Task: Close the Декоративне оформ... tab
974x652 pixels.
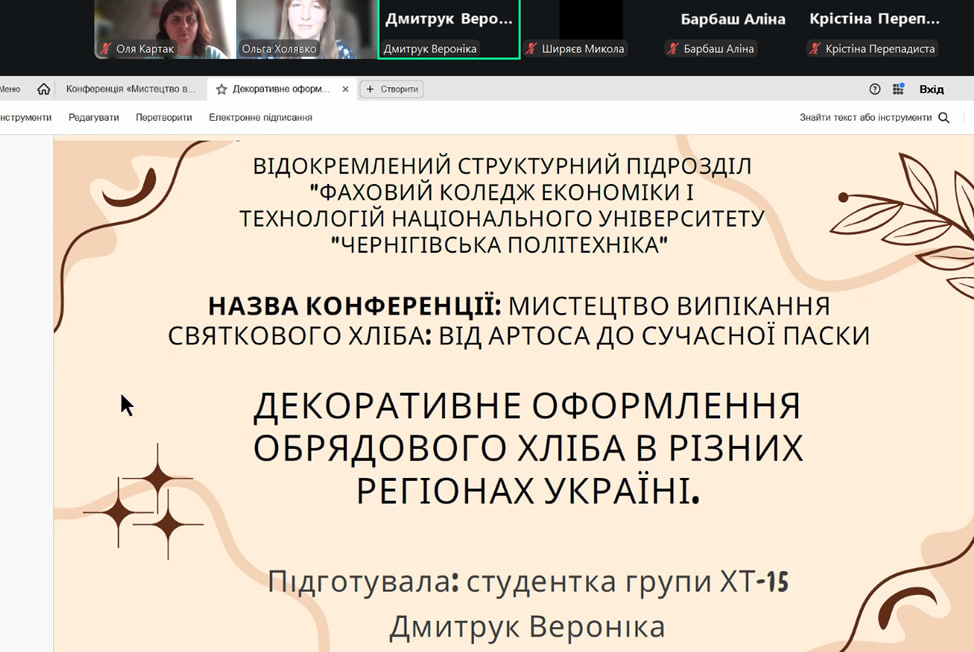Action: coord(346,89)
